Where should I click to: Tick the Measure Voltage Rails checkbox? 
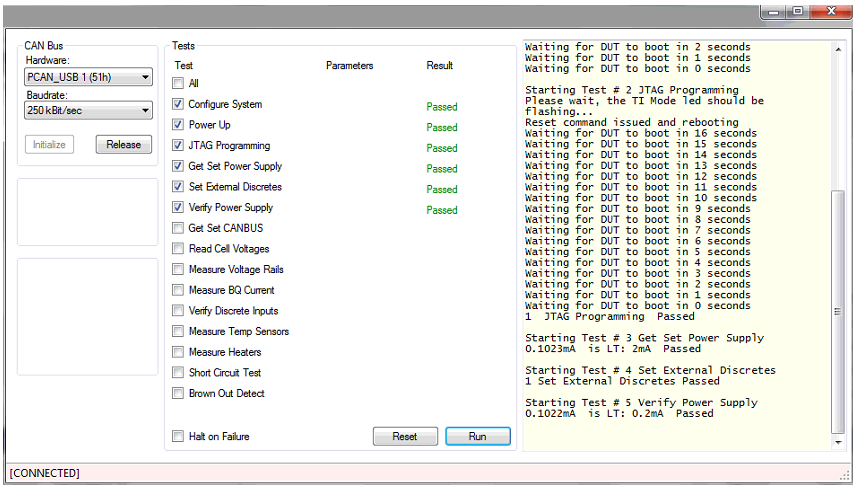click(178, 270)
